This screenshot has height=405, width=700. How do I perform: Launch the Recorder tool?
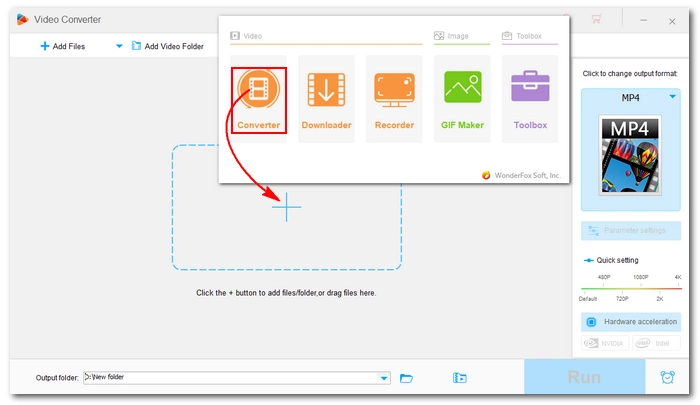click(394, 100)
